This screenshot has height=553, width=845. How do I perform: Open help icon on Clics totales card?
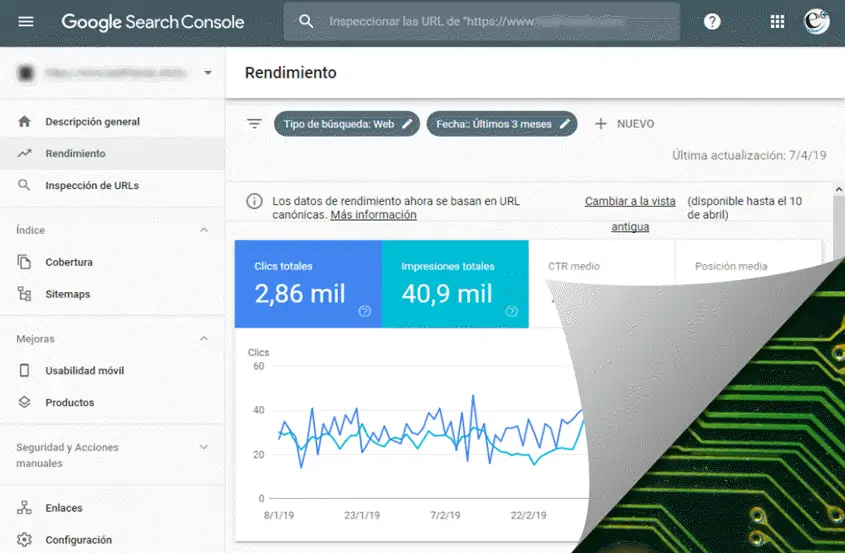tap(365, 311)
